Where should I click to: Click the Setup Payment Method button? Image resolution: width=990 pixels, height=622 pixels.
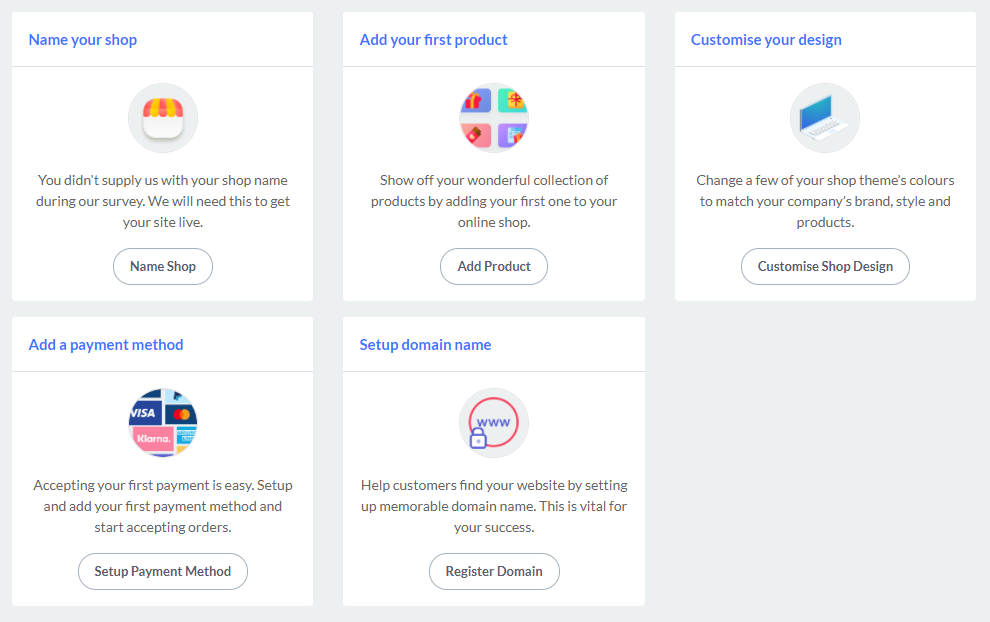pos(163,571)
